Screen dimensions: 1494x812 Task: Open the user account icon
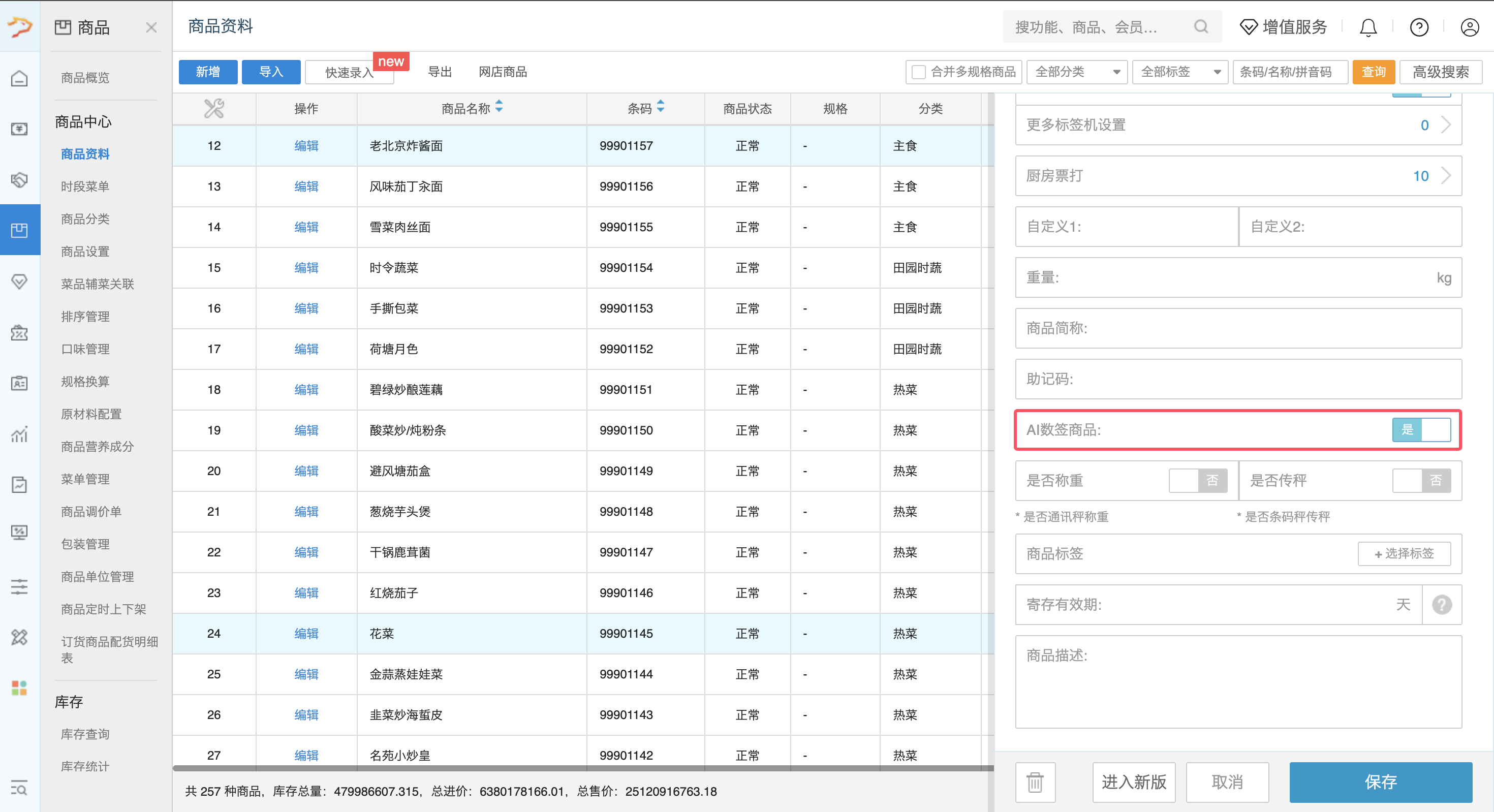pyautogui.click(x=1470, y=27)
